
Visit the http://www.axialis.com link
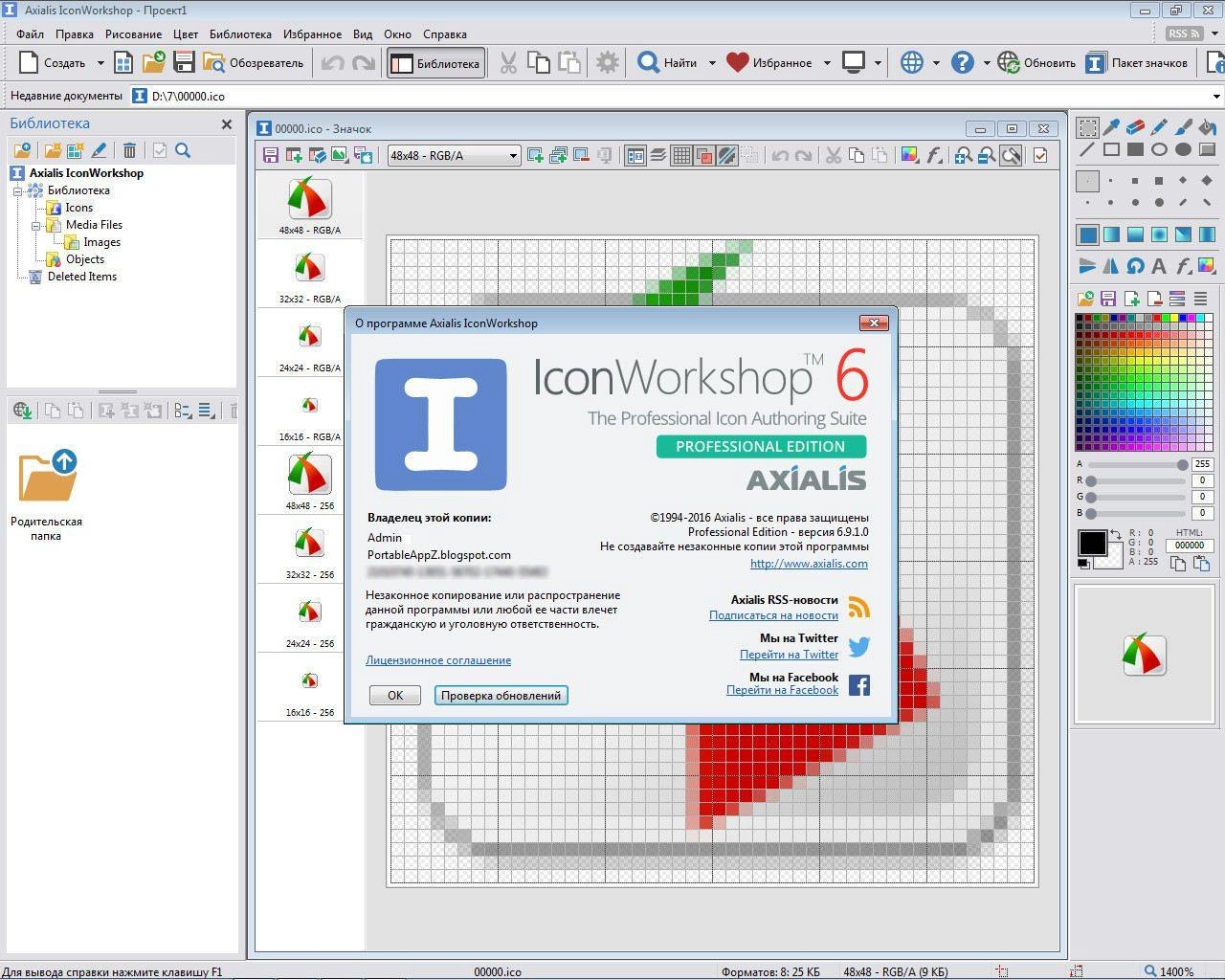(x=809, y=564)
